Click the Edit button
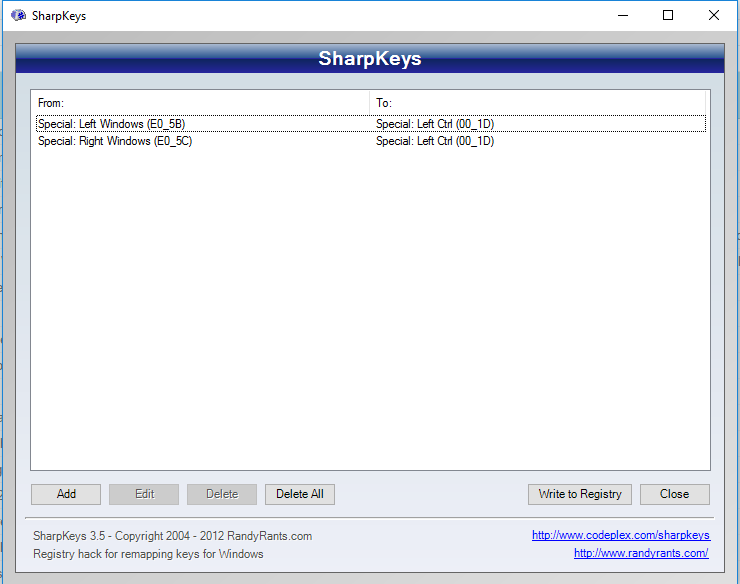The width and height of the screenshot is (740, 584). [x=144, y=494]
